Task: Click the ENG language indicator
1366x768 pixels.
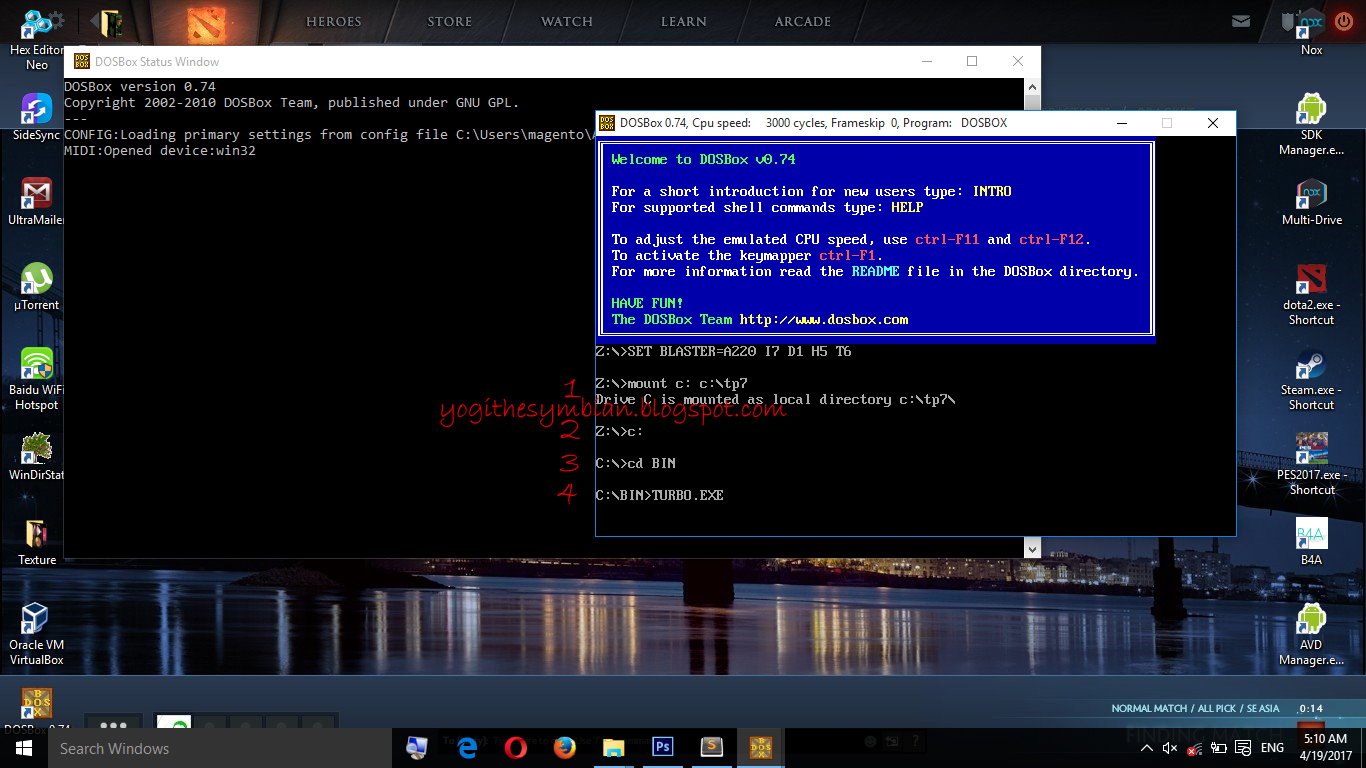Action: coord(1272,748)
